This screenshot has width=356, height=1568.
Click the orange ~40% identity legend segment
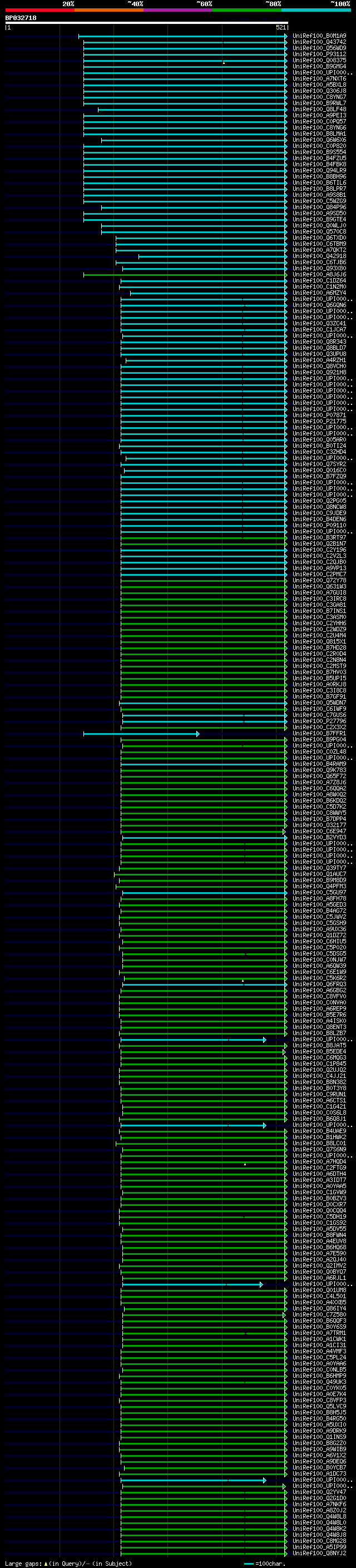click(109, 10)
